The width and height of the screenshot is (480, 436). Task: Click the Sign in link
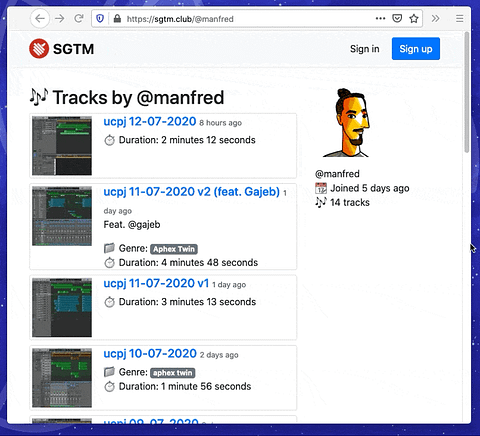365,49
